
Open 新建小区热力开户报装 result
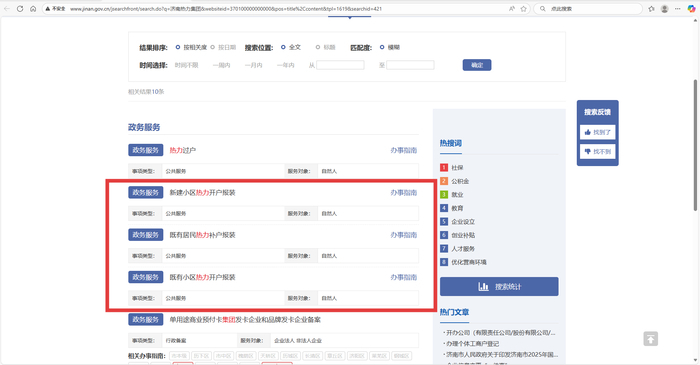click(202, 193)
